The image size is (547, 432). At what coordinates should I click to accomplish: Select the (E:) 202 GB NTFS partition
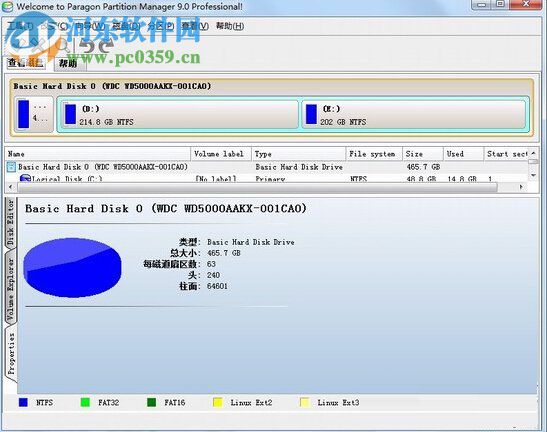coord(413,114)
